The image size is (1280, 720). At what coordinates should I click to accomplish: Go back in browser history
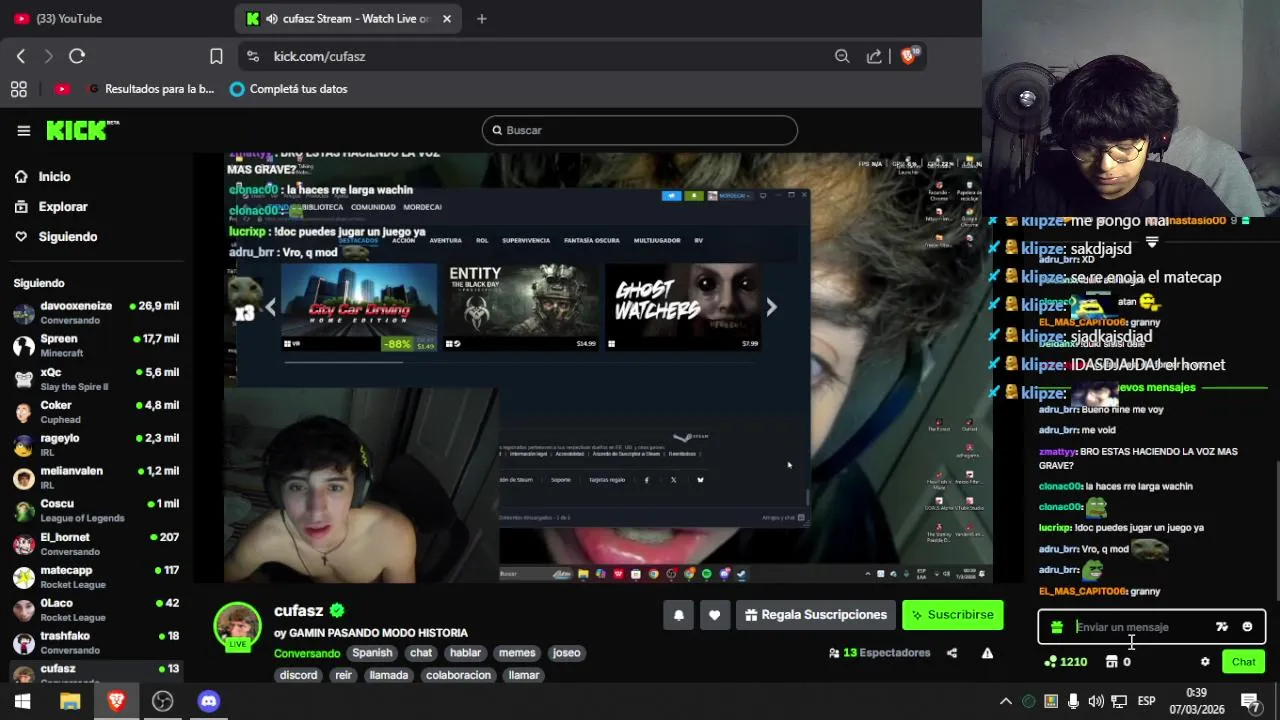pyautogui.click(x=21, y=56)
